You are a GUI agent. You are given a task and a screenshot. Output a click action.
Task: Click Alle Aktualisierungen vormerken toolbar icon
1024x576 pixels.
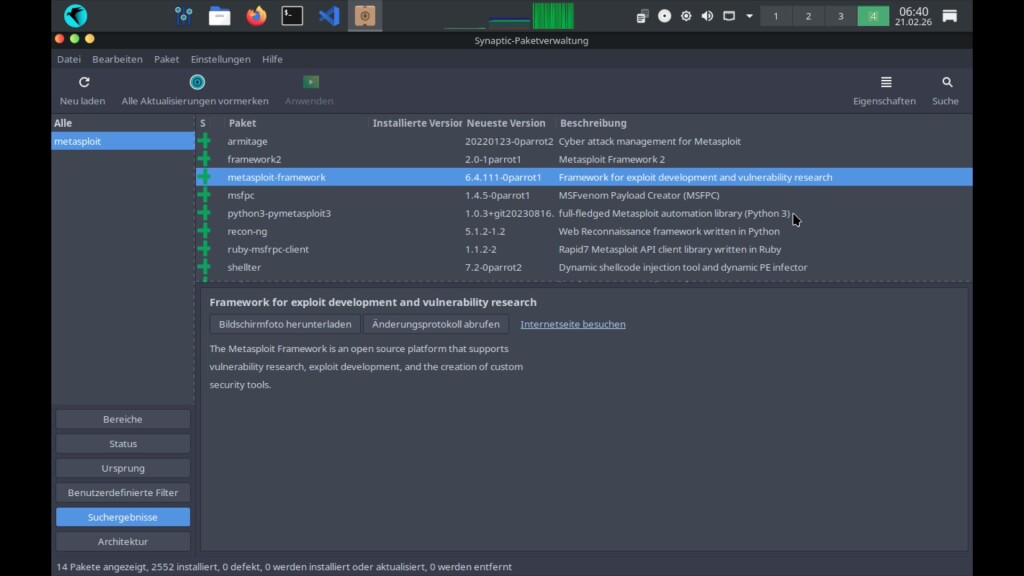tap(196, 83)
